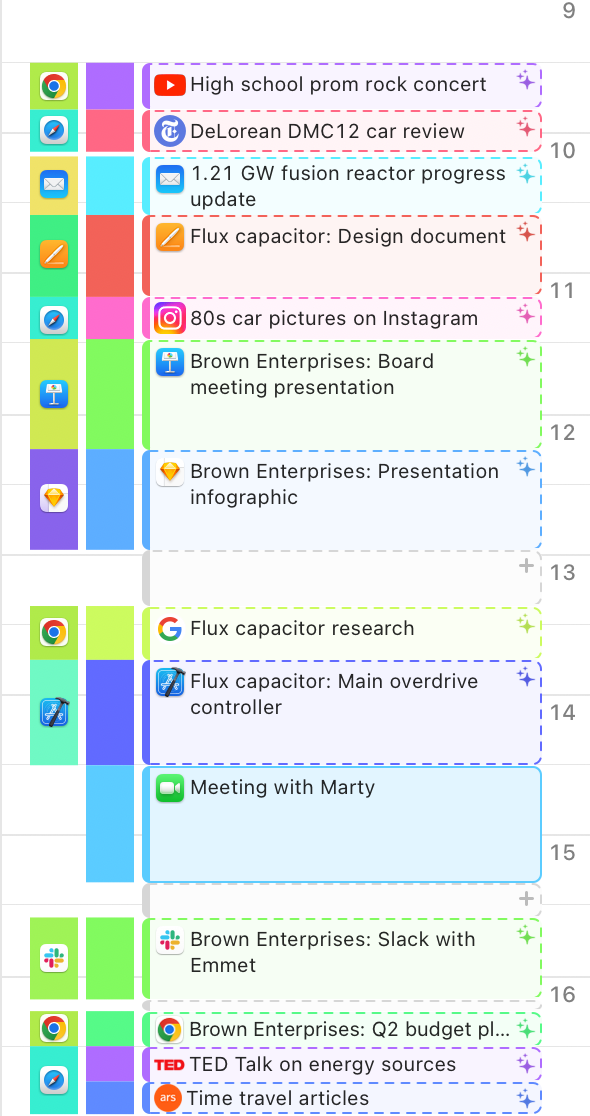Image resolution: width=590 pixels, height=1116 pixels.
Task: Click the pink color bar next to 80s car pictures
Action: click(x=110, y=317)
